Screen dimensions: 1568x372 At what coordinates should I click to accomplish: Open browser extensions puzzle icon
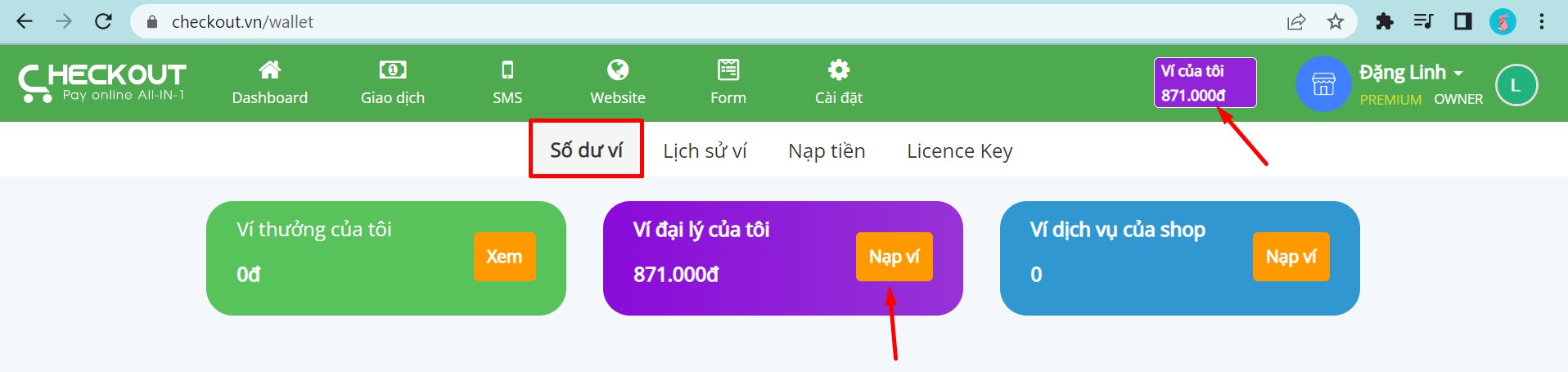tap(1385, 22)
